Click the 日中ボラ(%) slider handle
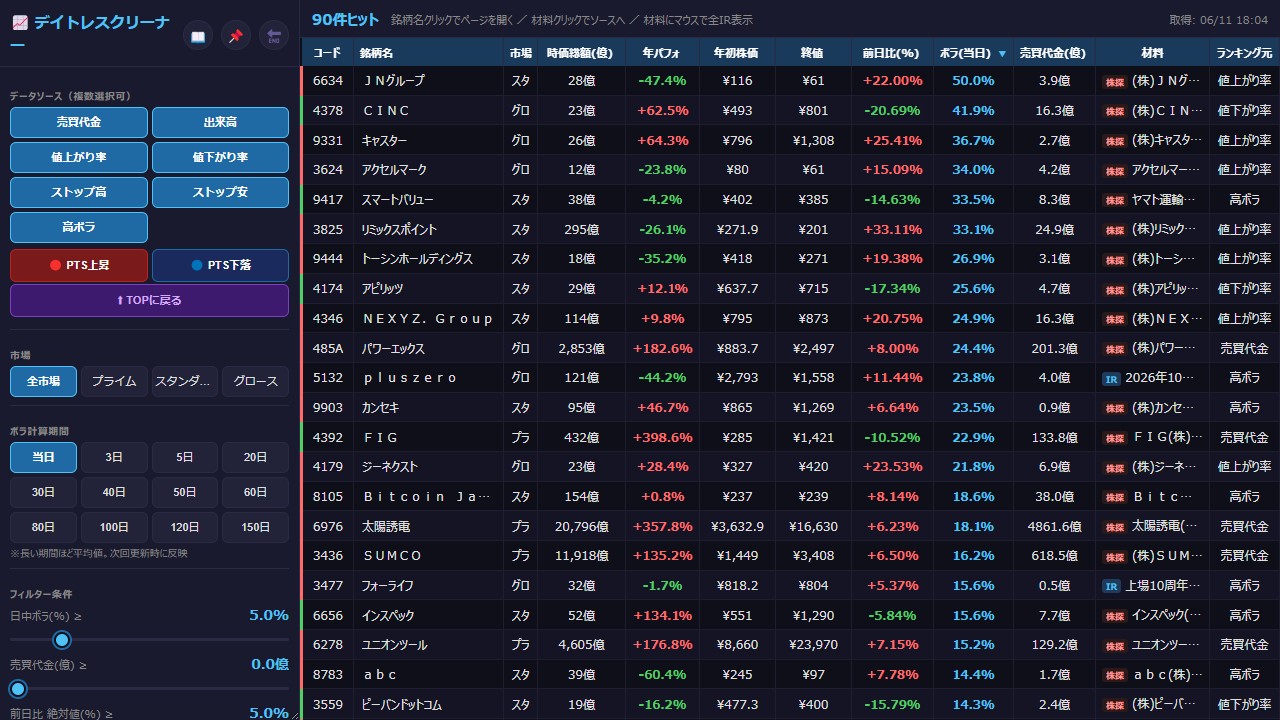This screenshot has height=720, width=1280. (62, 640)
